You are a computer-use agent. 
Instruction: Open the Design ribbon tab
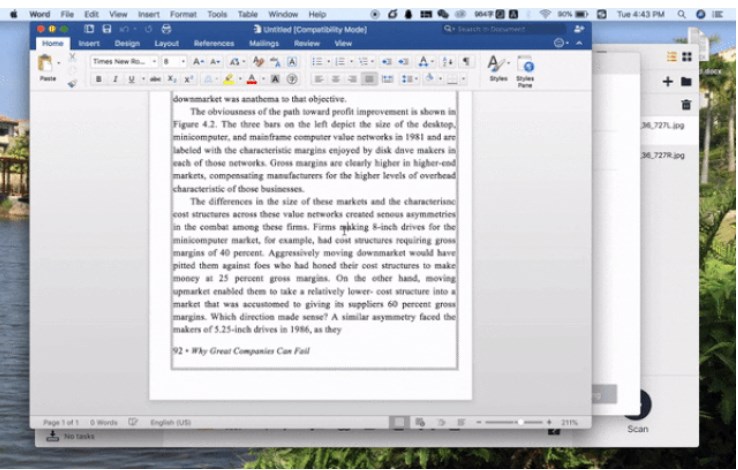tap(127, 43)
